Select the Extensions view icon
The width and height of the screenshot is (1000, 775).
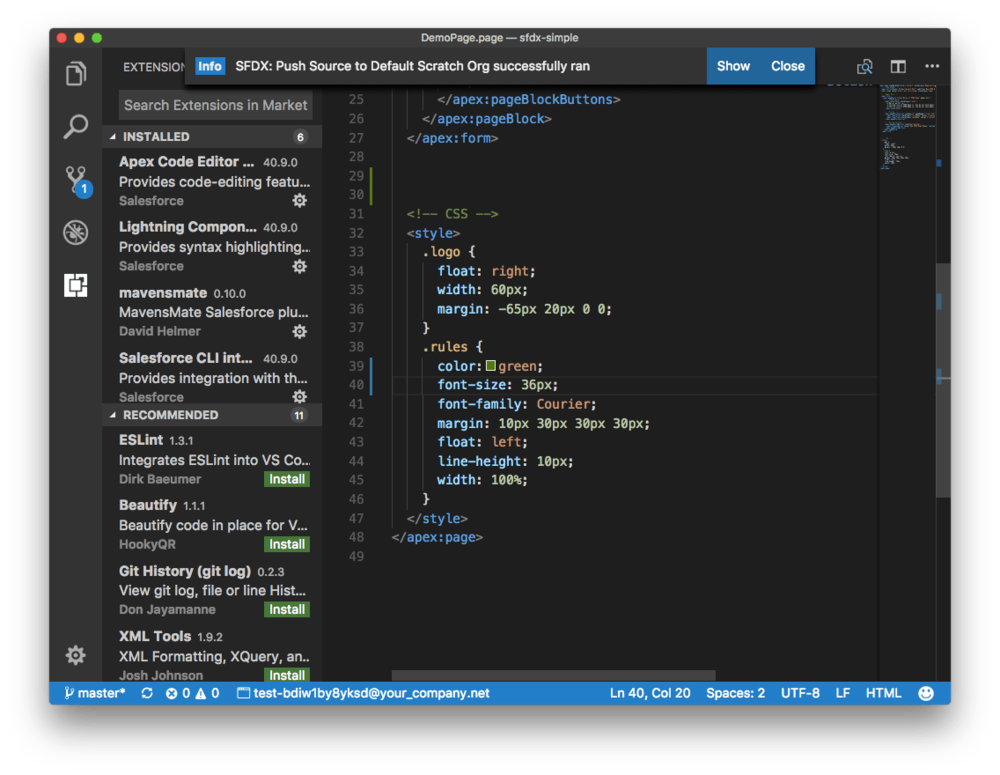[x=75, y=285]
